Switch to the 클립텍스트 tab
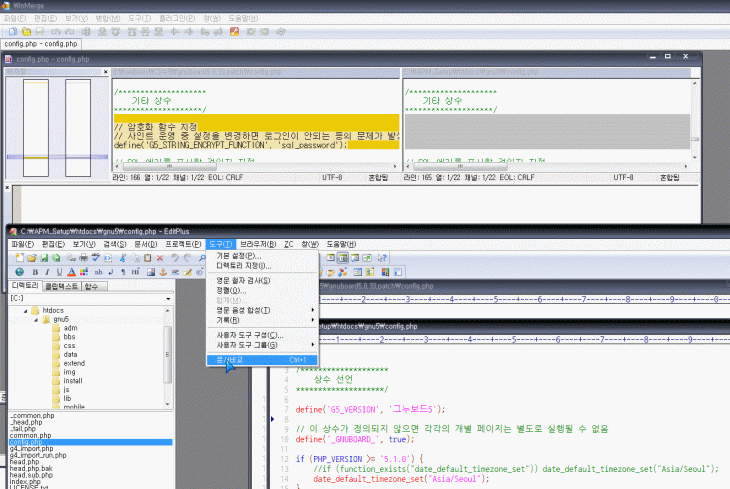 click(61, 285)
